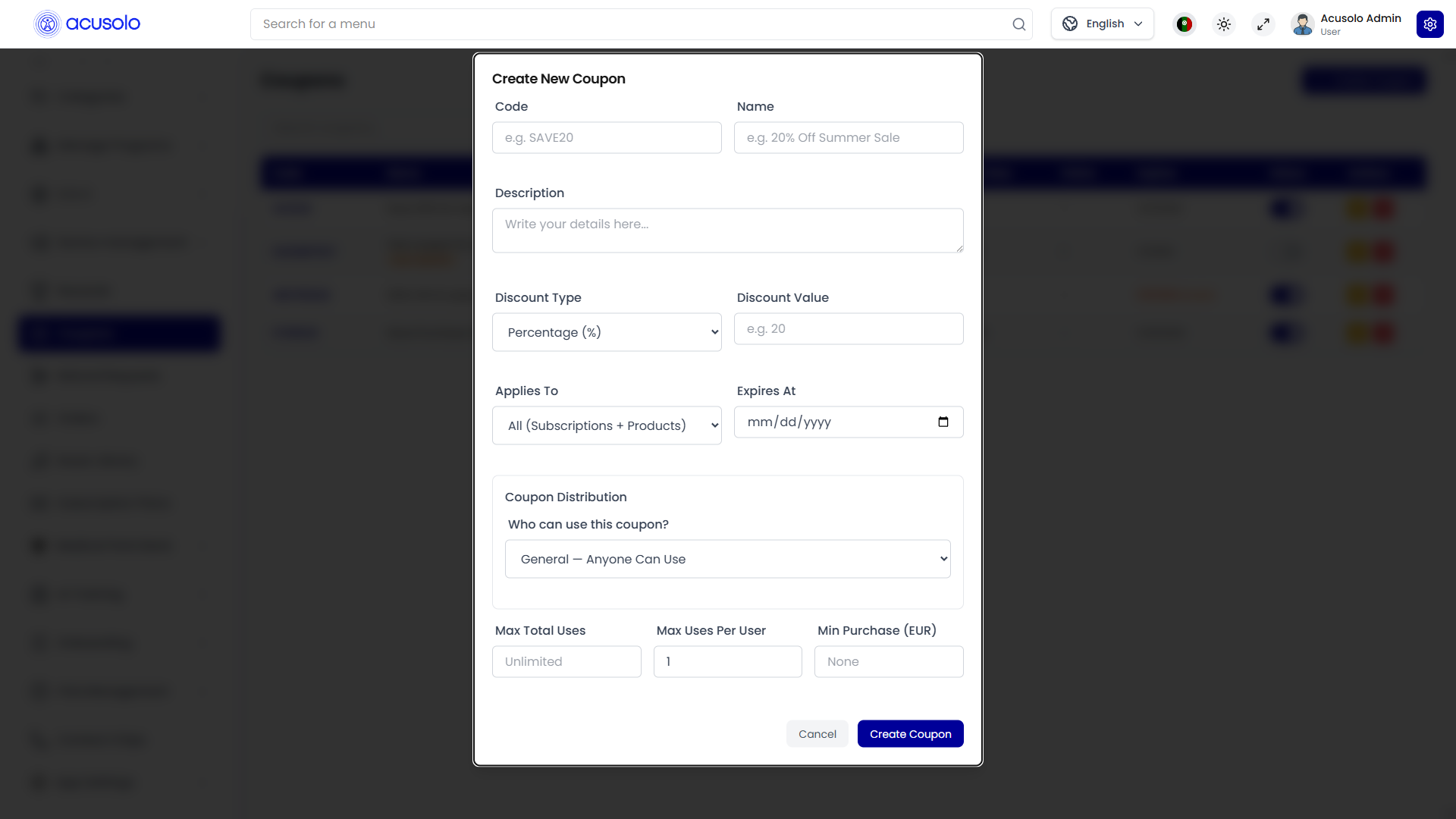Open the English language dropdown
The image size is (1456, 819).
pos(1102,24)
